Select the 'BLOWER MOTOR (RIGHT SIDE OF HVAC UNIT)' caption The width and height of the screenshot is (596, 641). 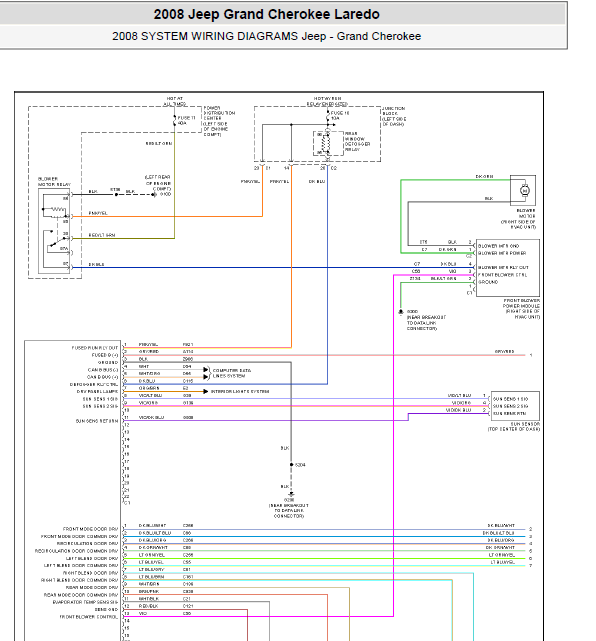(x=518, y=219)
